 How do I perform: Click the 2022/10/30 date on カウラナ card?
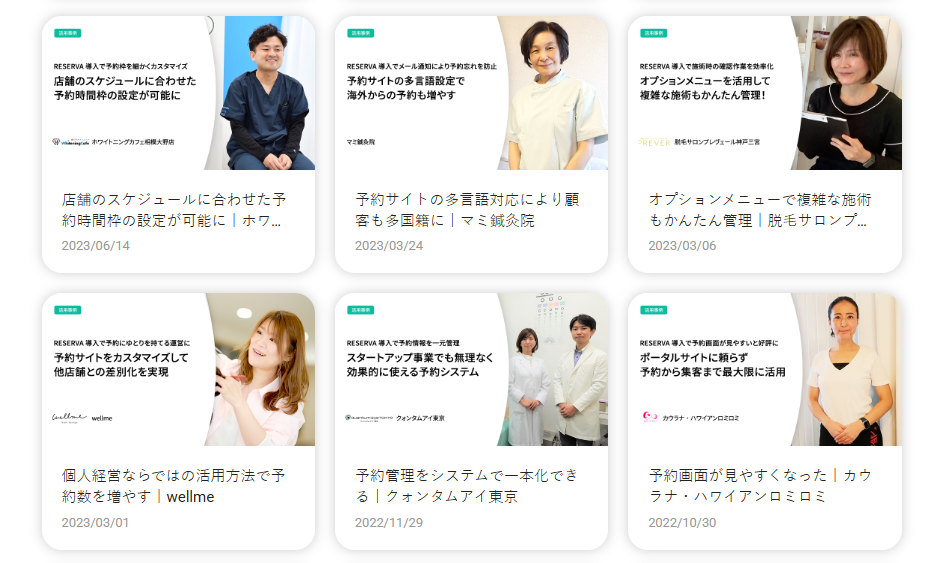point(682,523)
